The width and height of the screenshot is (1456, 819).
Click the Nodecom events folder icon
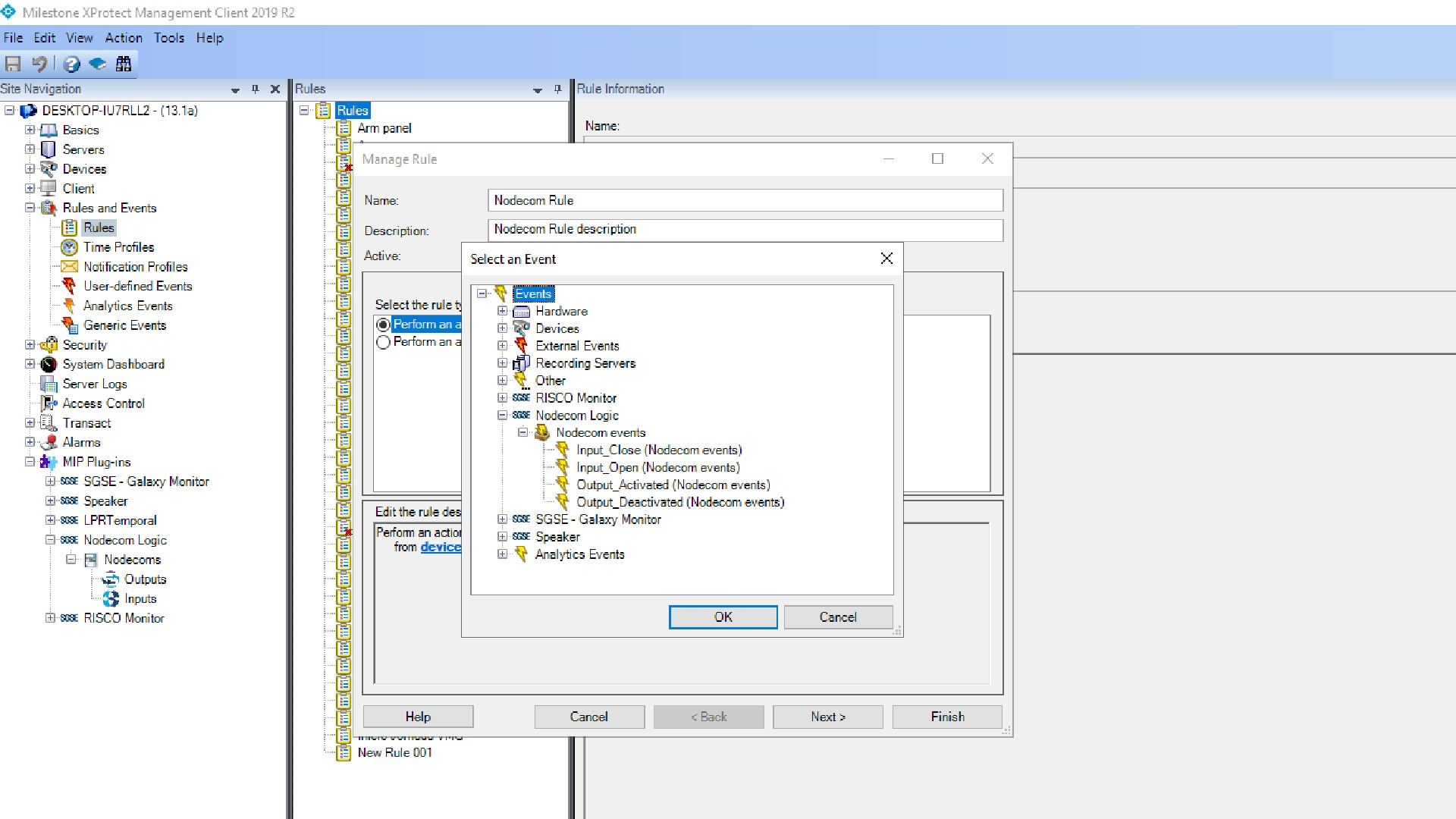(x=542, y=433)
